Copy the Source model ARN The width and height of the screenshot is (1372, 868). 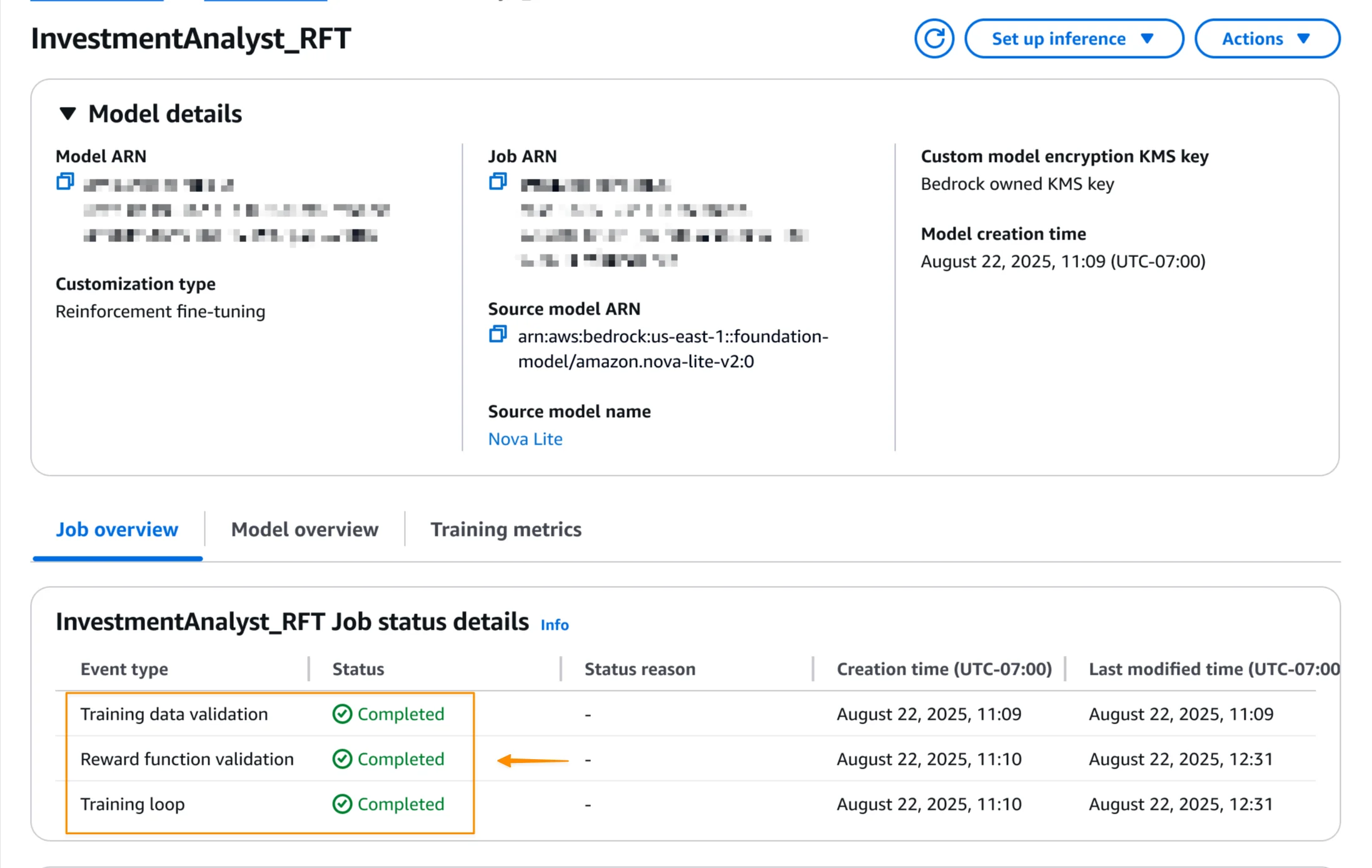pos(498,335)
